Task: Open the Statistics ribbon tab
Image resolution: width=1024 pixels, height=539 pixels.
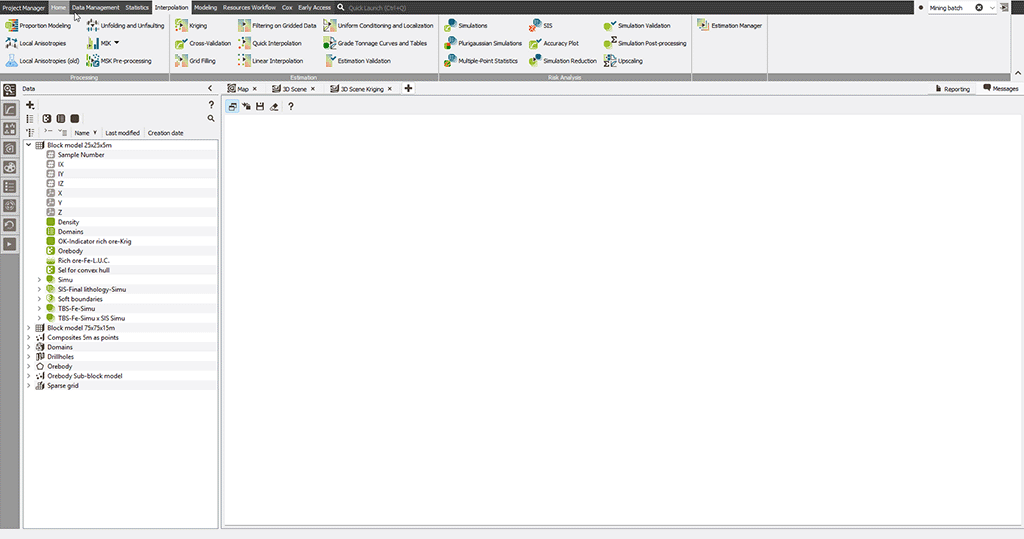Action: [x=137, y=8]
